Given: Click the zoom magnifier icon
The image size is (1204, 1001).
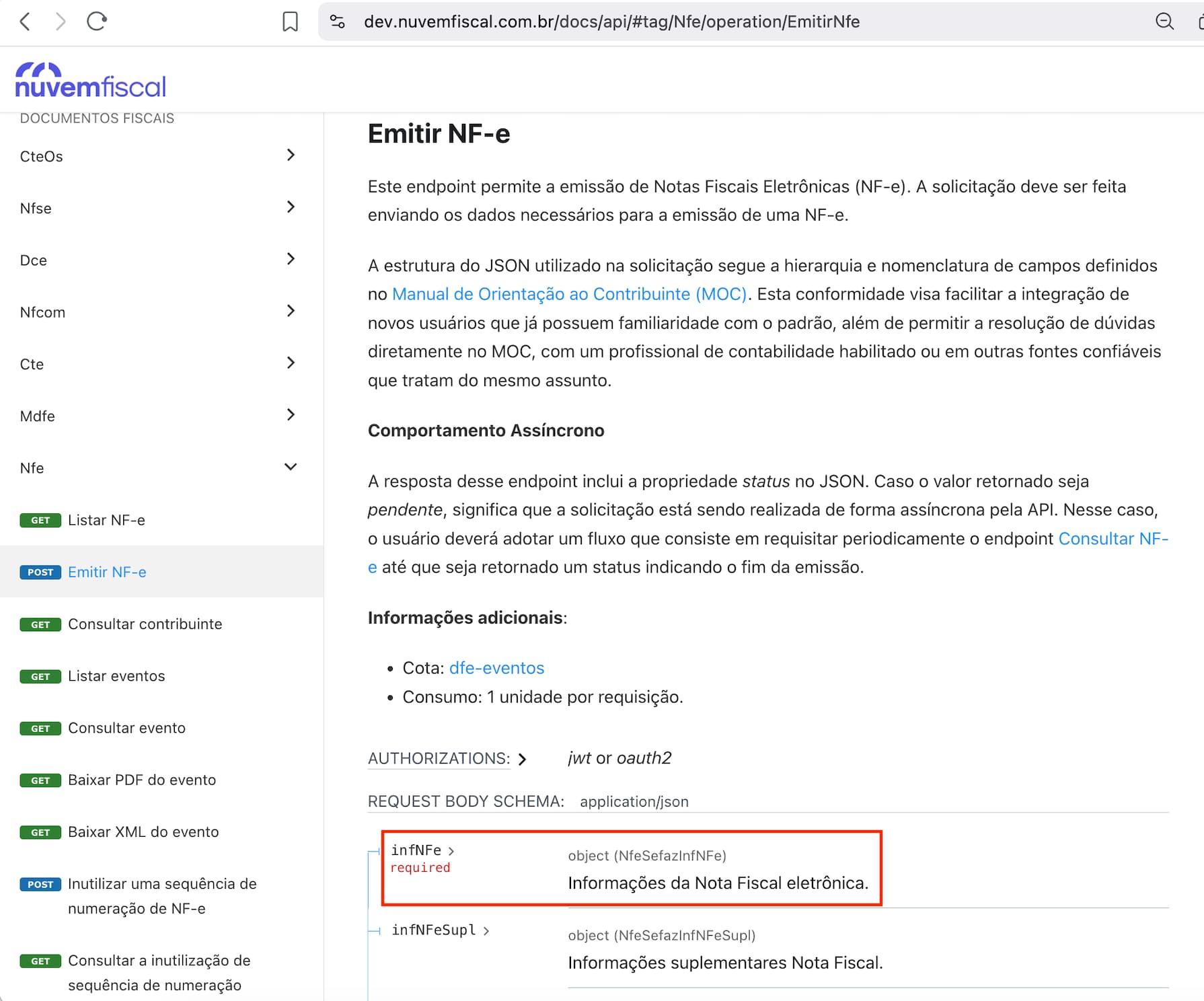Looking at the screenshot, I should tap(1164, 22).
